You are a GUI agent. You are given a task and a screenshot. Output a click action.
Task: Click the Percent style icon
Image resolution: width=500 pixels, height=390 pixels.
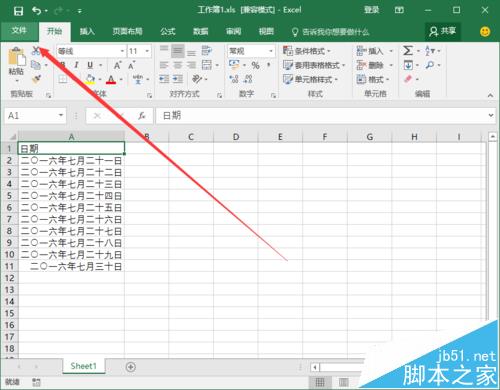pyautogui.click(x=256, y=65)
